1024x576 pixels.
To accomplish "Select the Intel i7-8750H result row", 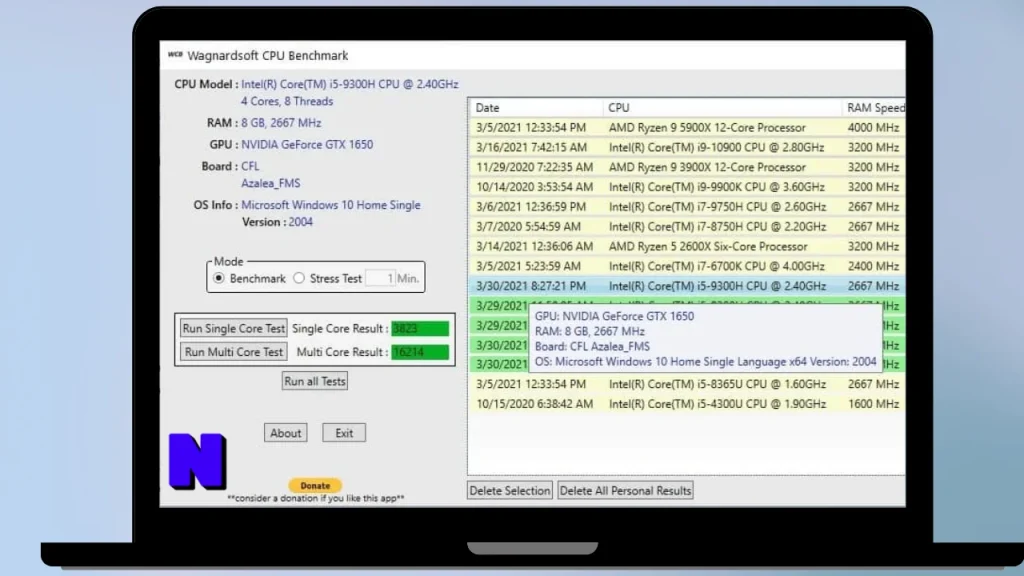I will (687, 227).
